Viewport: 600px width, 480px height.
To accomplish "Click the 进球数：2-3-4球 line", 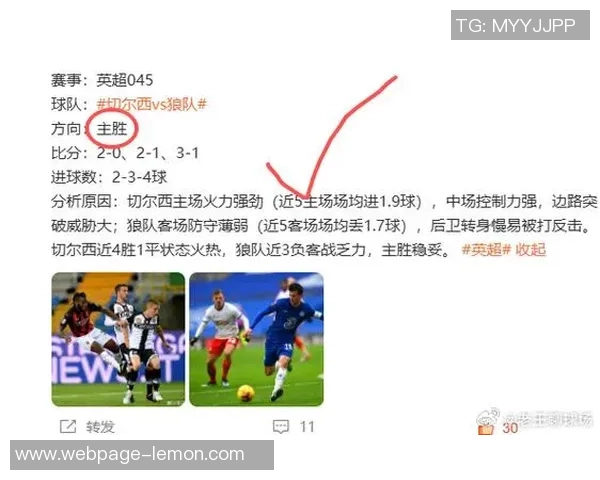I will point(109,177).
